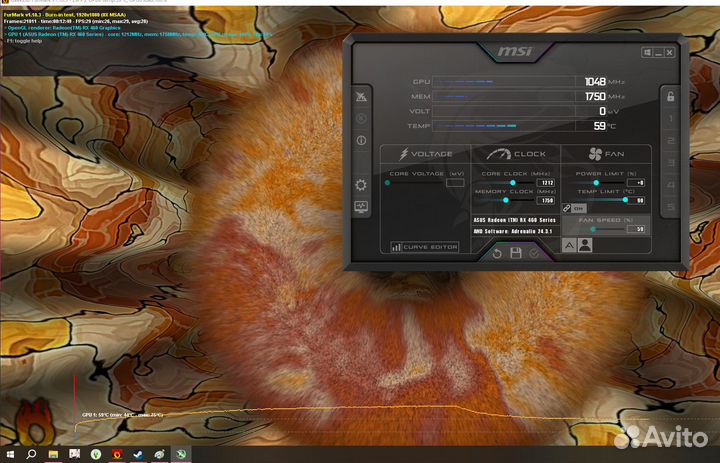This screenshot has height=463, width=720.
Task: Open the MSI Afterburner settings gear
Action: click(x=361, y=185)
